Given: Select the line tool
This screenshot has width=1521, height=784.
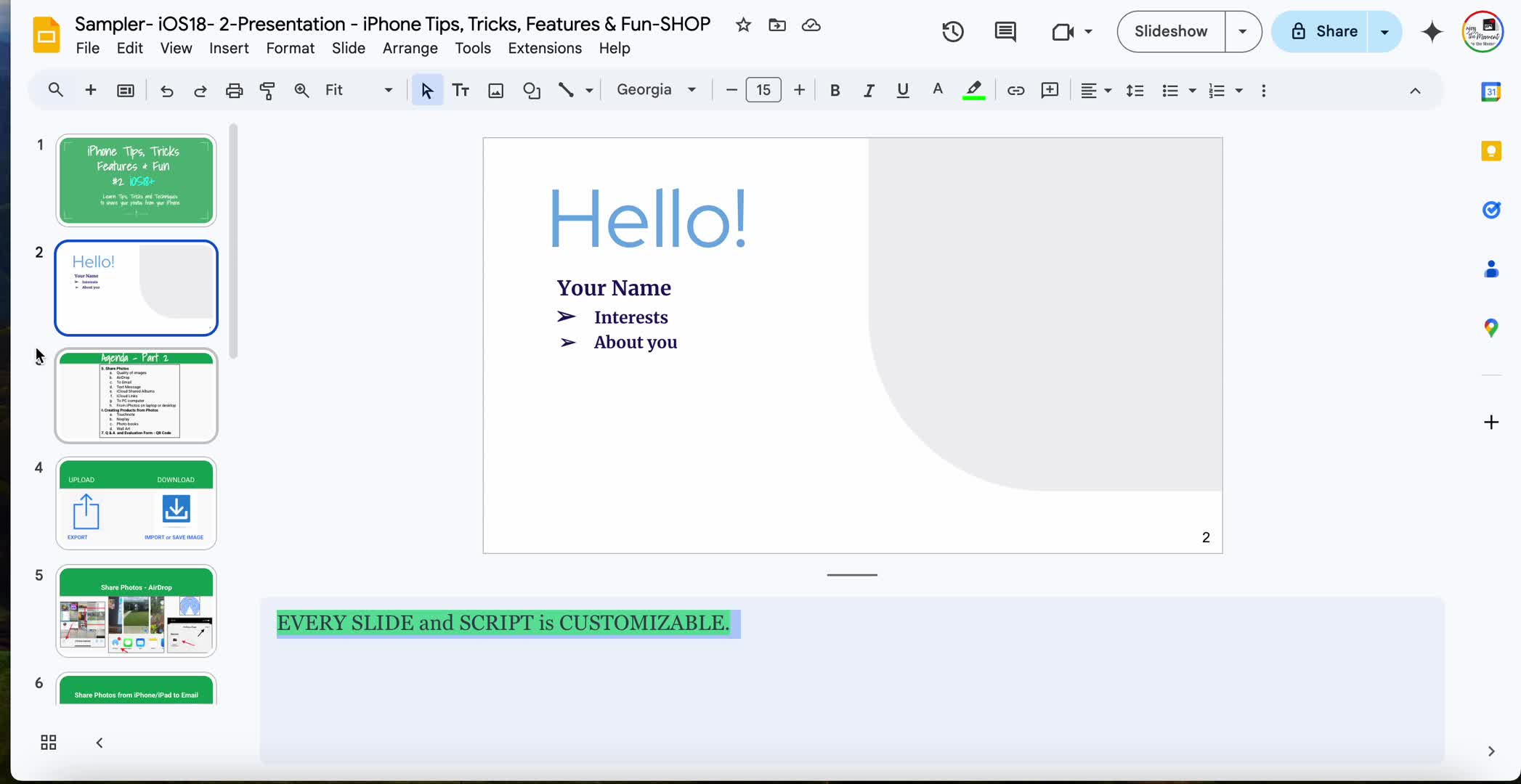Looking at the screenshot, I should click(566, 90).
